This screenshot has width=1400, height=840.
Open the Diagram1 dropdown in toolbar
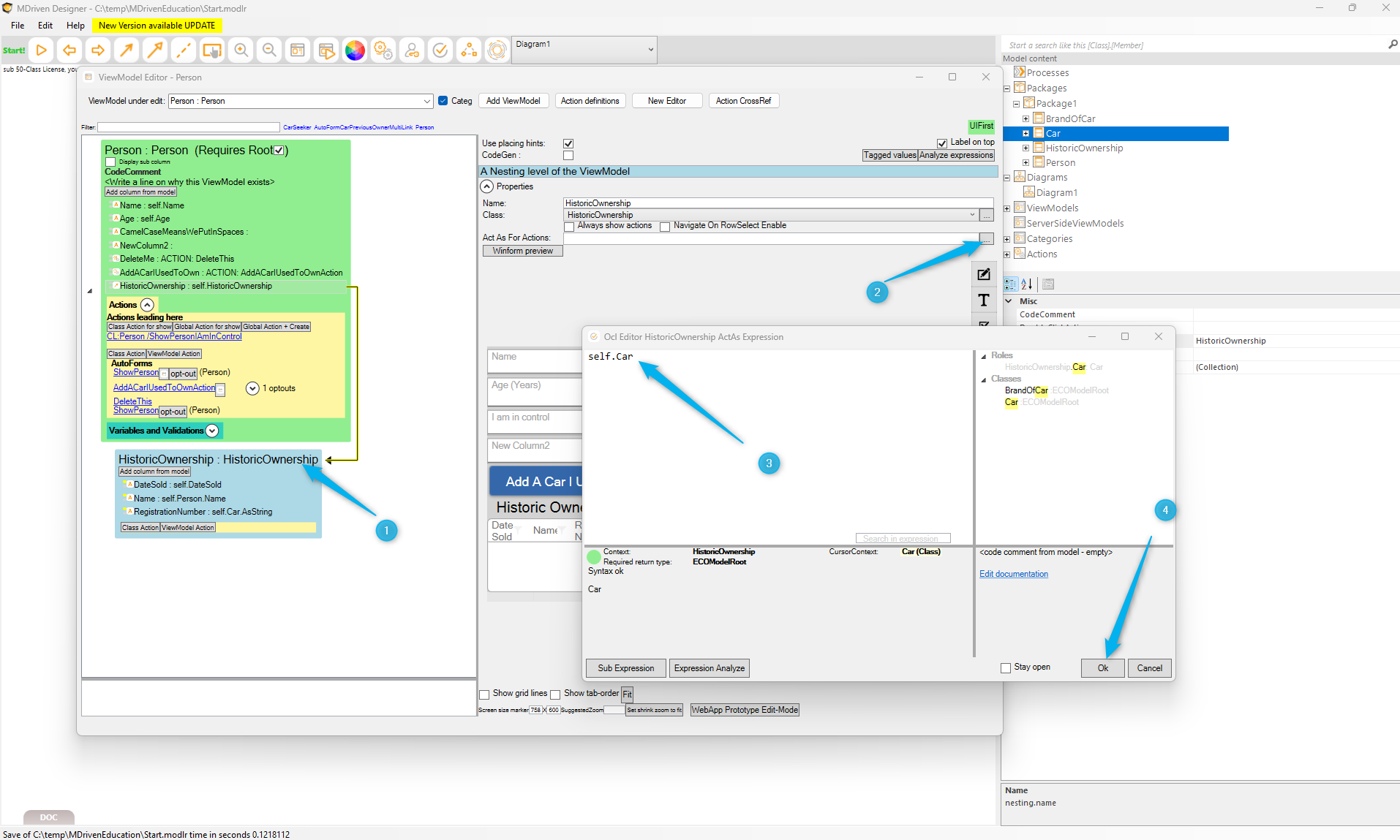coord(584,50)
